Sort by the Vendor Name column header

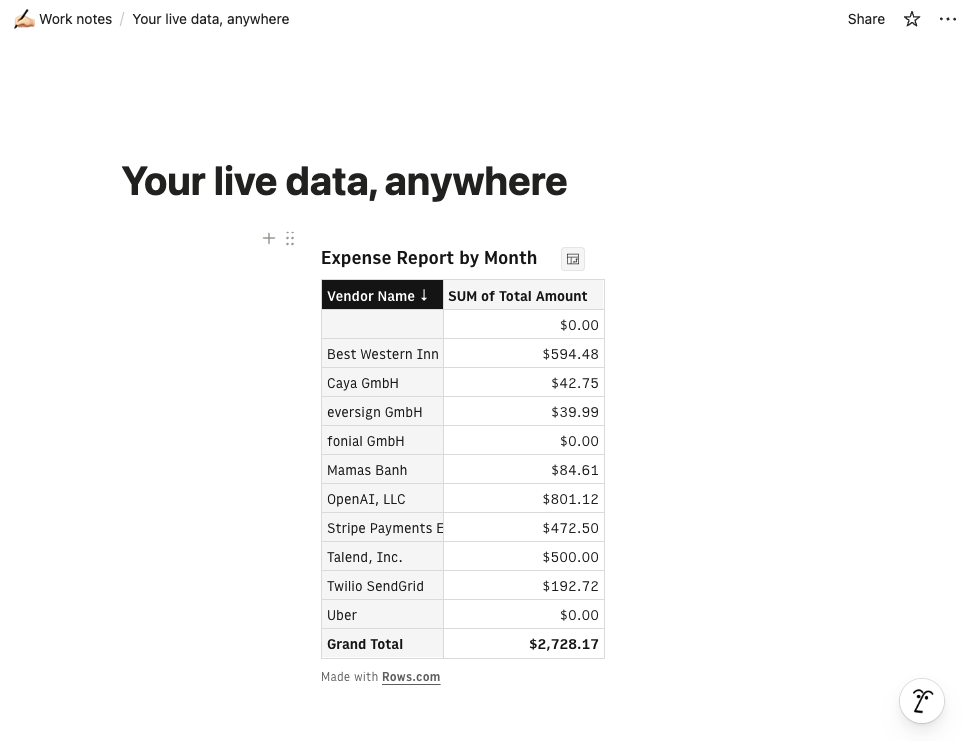pos(382,296)
